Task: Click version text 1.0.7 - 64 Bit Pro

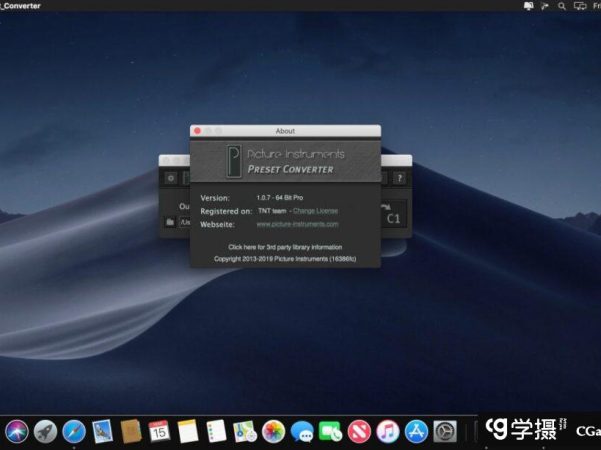Action: click(x=280, y=198)
